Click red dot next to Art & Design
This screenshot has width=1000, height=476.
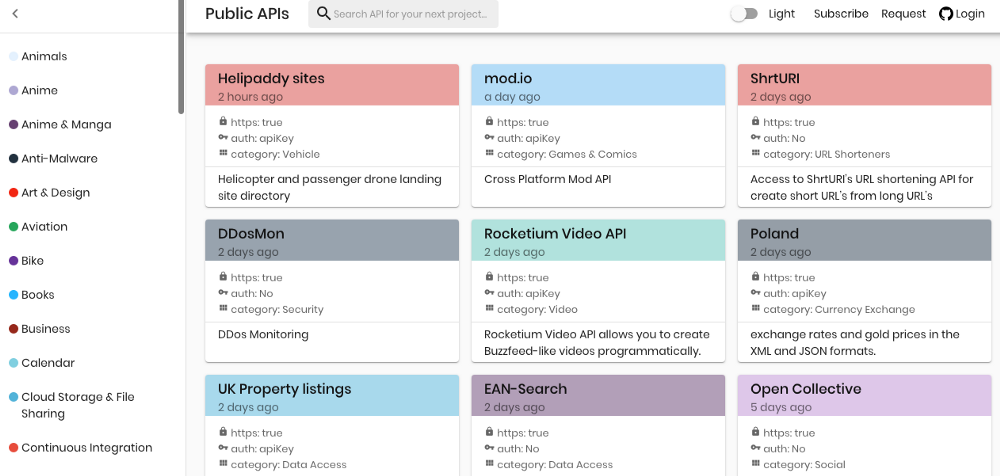[x=13, y=193]
